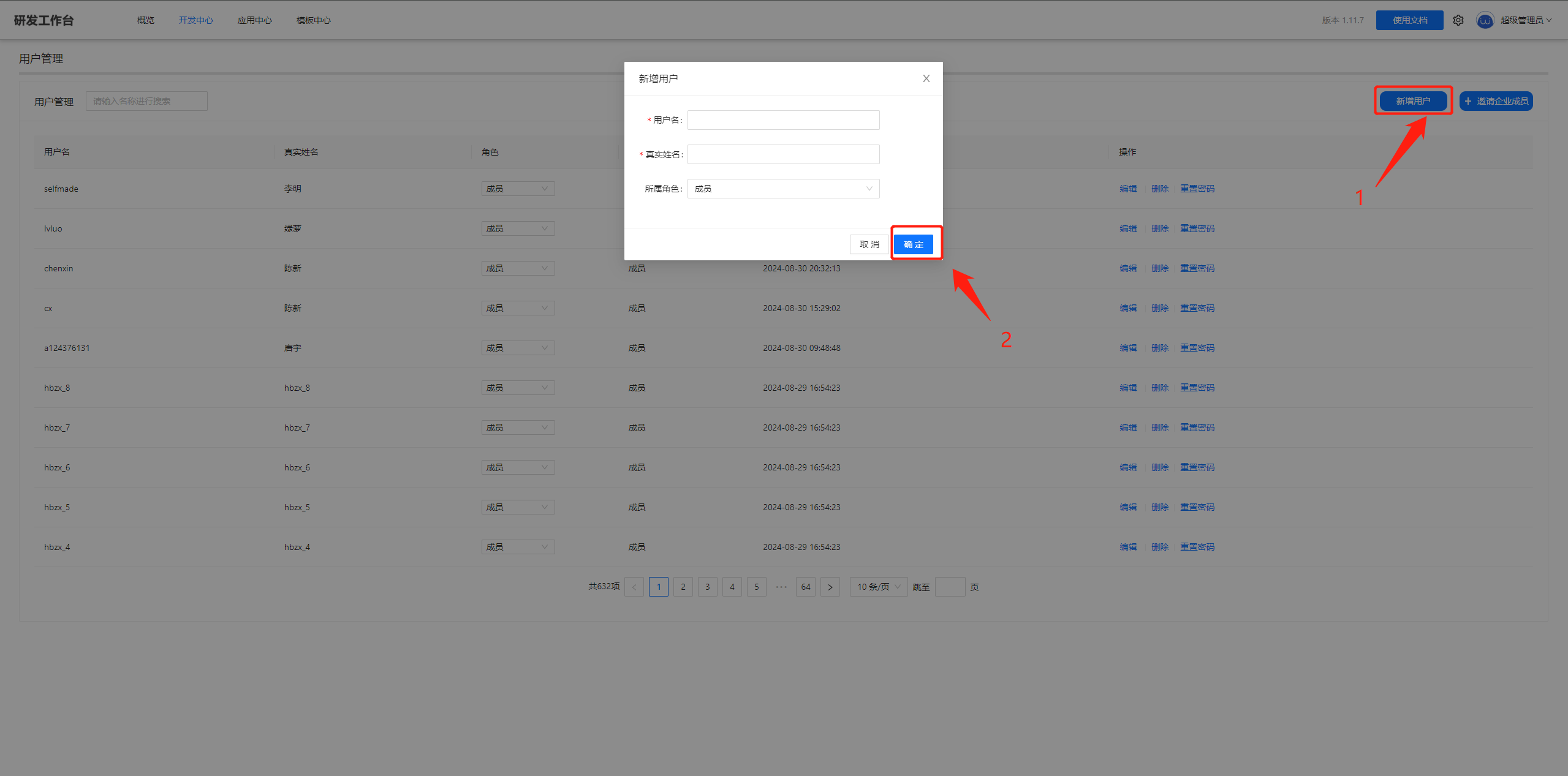Delete the a124376131 user
Image resolution: width=1568 pixels, height=776 pixels.
pyautogui.click(x=1160, y=348)
